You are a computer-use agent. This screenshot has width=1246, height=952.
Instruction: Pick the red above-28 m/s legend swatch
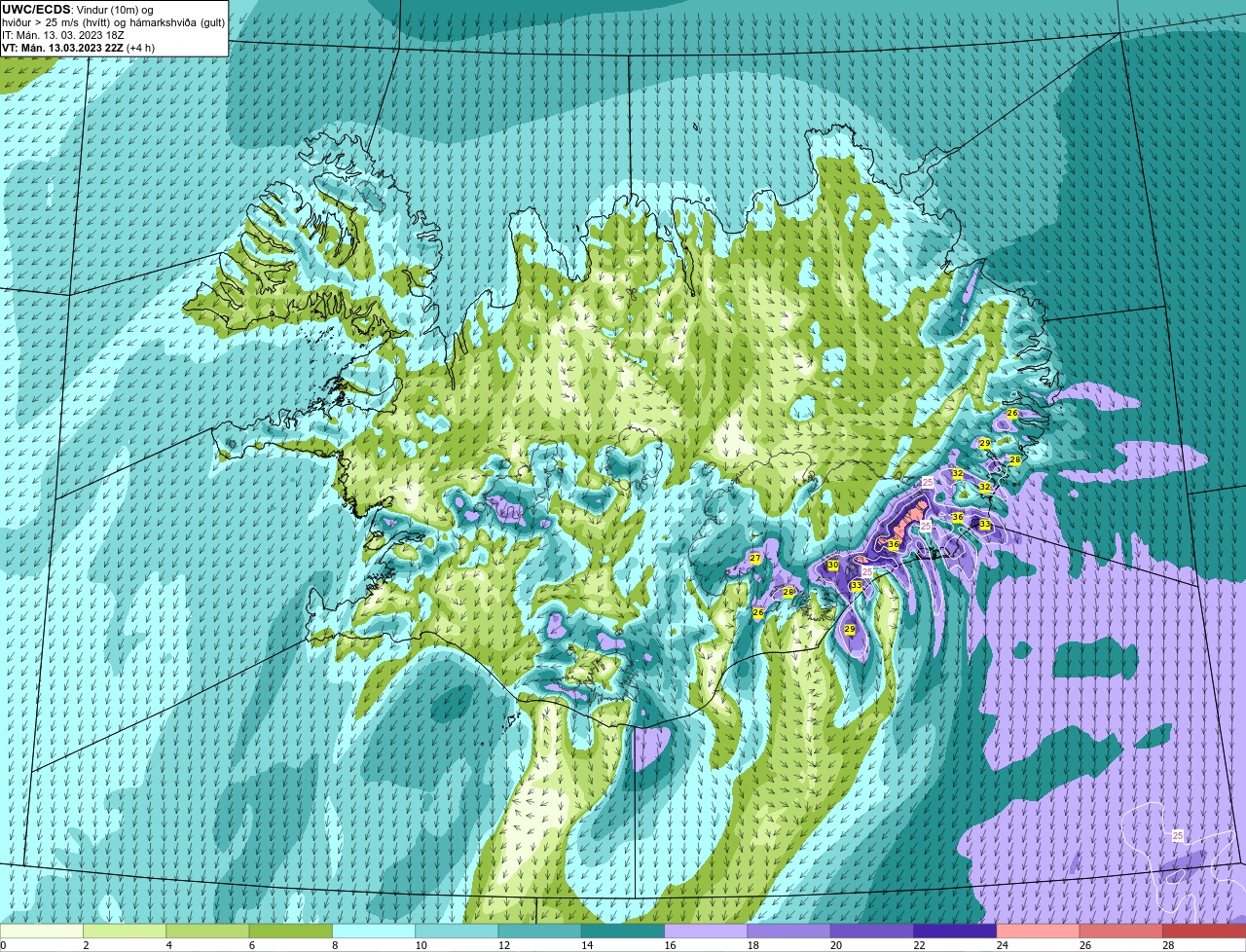[1203, 931]
